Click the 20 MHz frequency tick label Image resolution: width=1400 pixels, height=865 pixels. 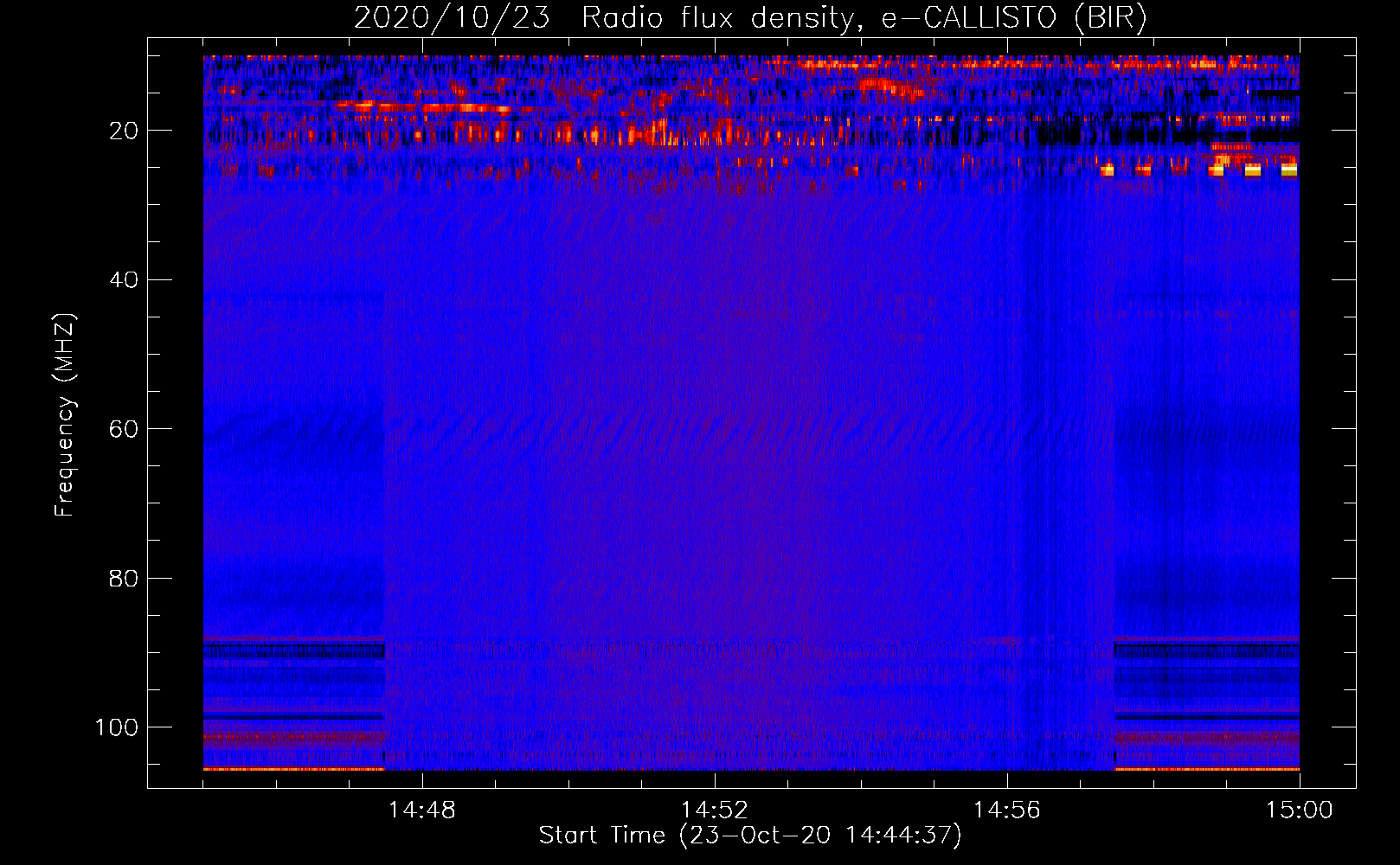click(x=124, y=131)
